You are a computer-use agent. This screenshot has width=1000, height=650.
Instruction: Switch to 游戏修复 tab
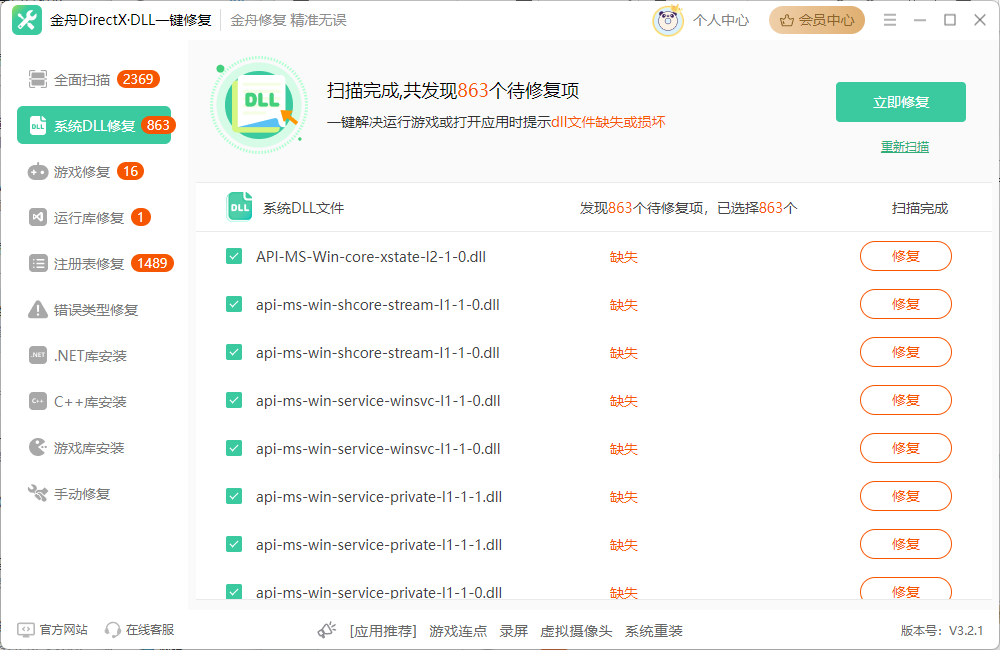(94, 172)
